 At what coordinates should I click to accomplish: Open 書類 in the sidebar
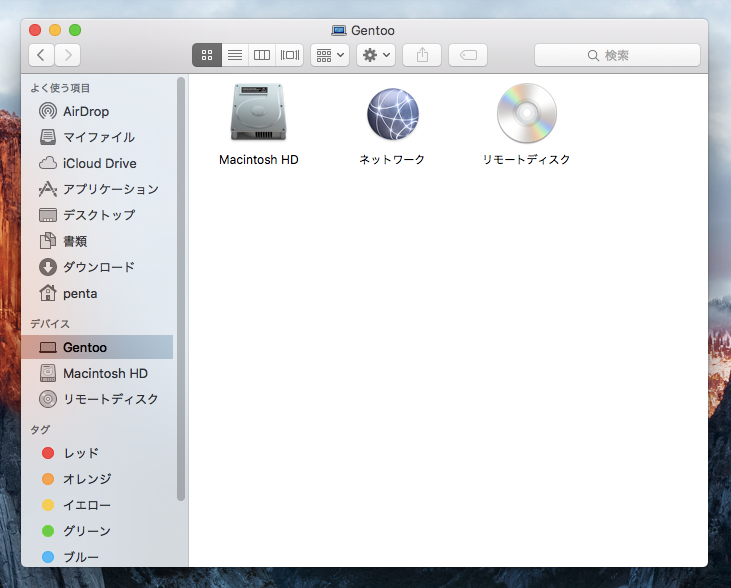click(97, 241)
